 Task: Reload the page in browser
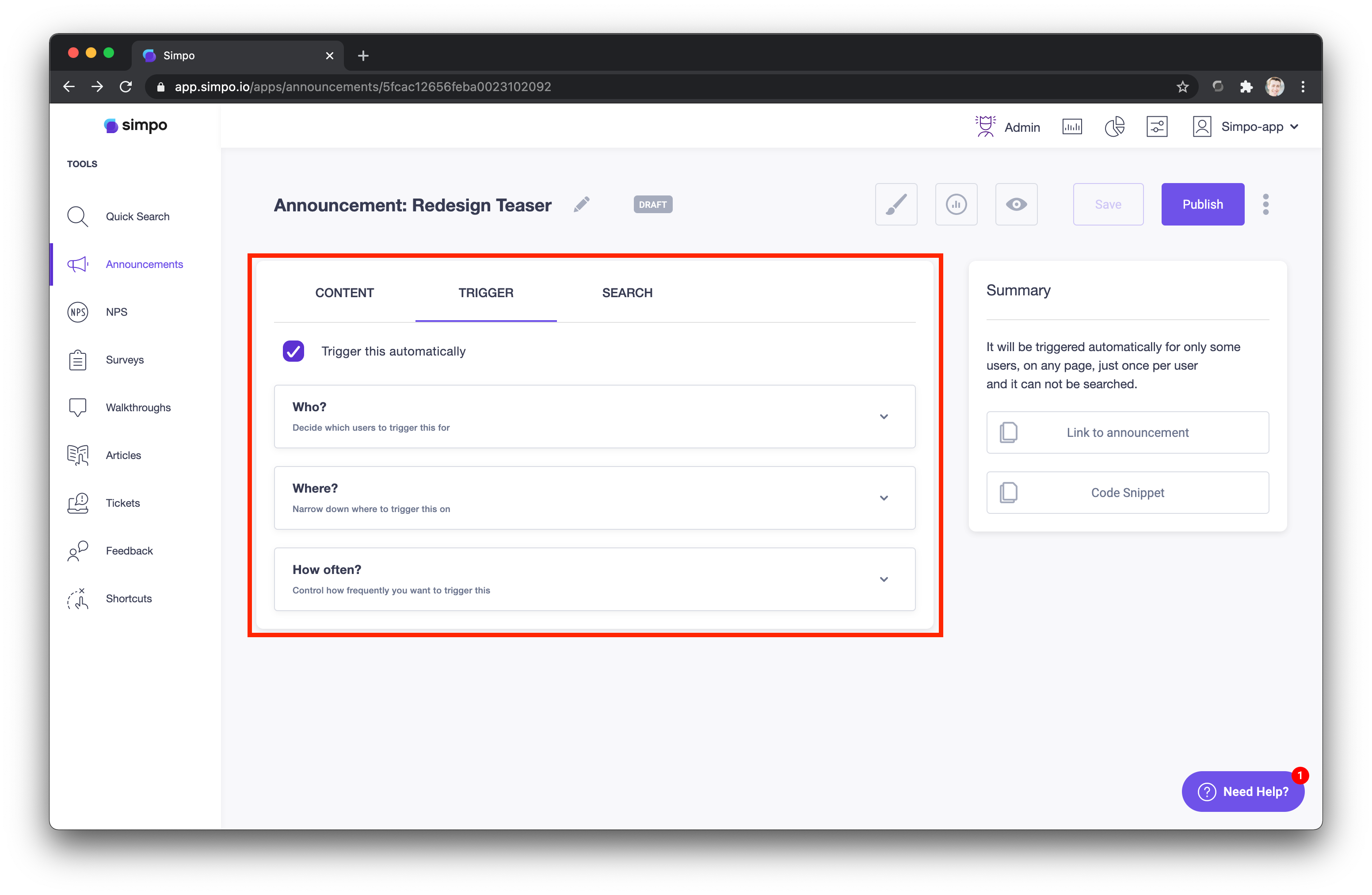pyautogui.click(x=126, y=87)
